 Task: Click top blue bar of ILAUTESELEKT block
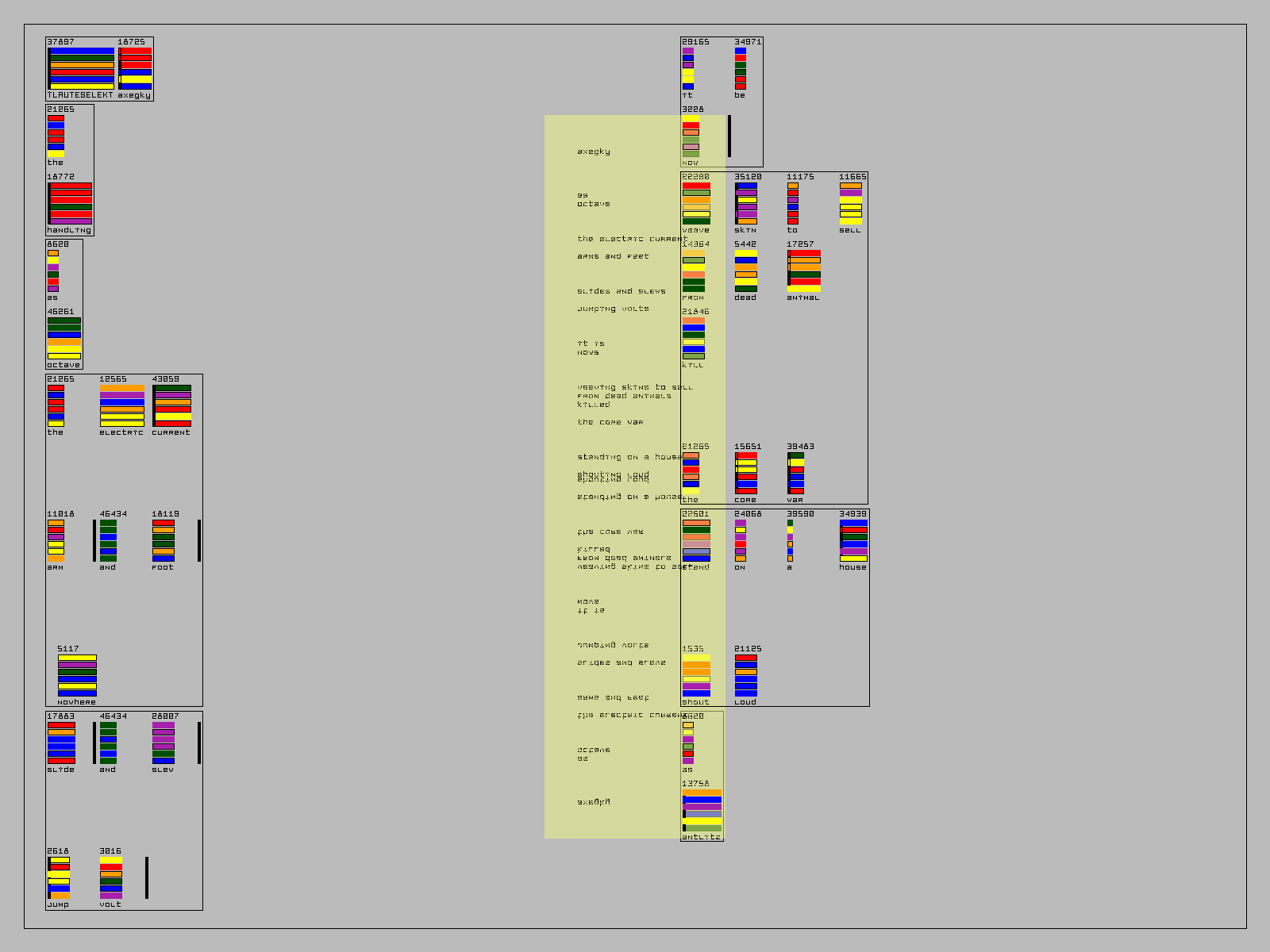coord(82,51)
